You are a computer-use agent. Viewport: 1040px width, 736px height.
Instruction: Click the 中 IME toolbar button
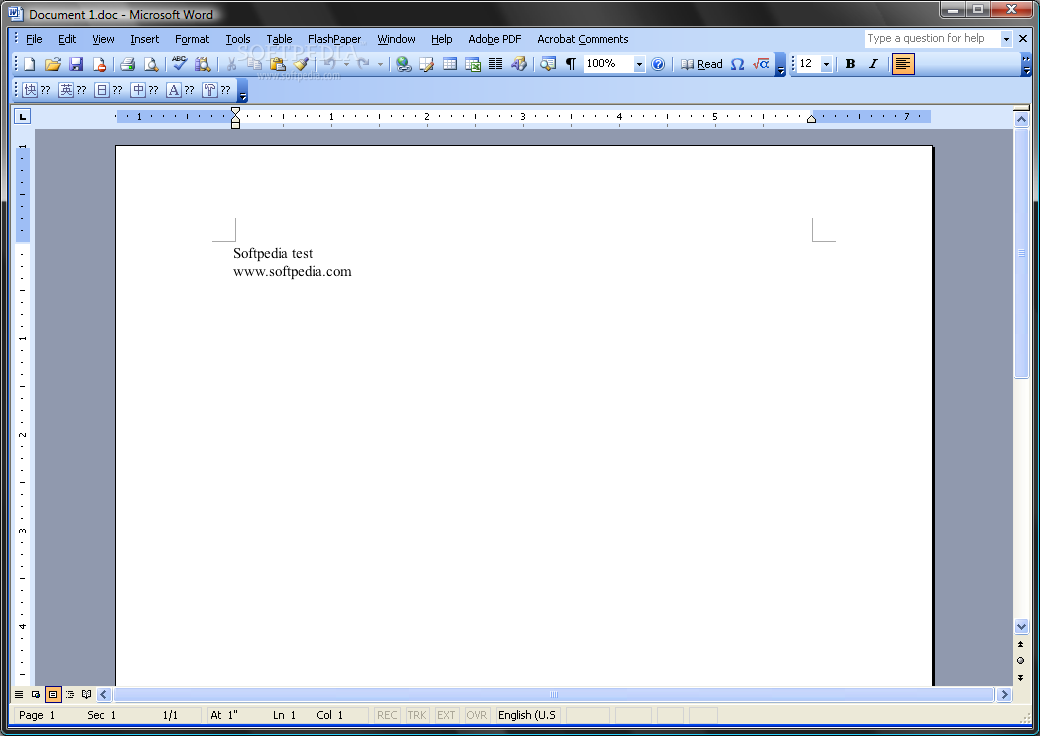[145, 90]
